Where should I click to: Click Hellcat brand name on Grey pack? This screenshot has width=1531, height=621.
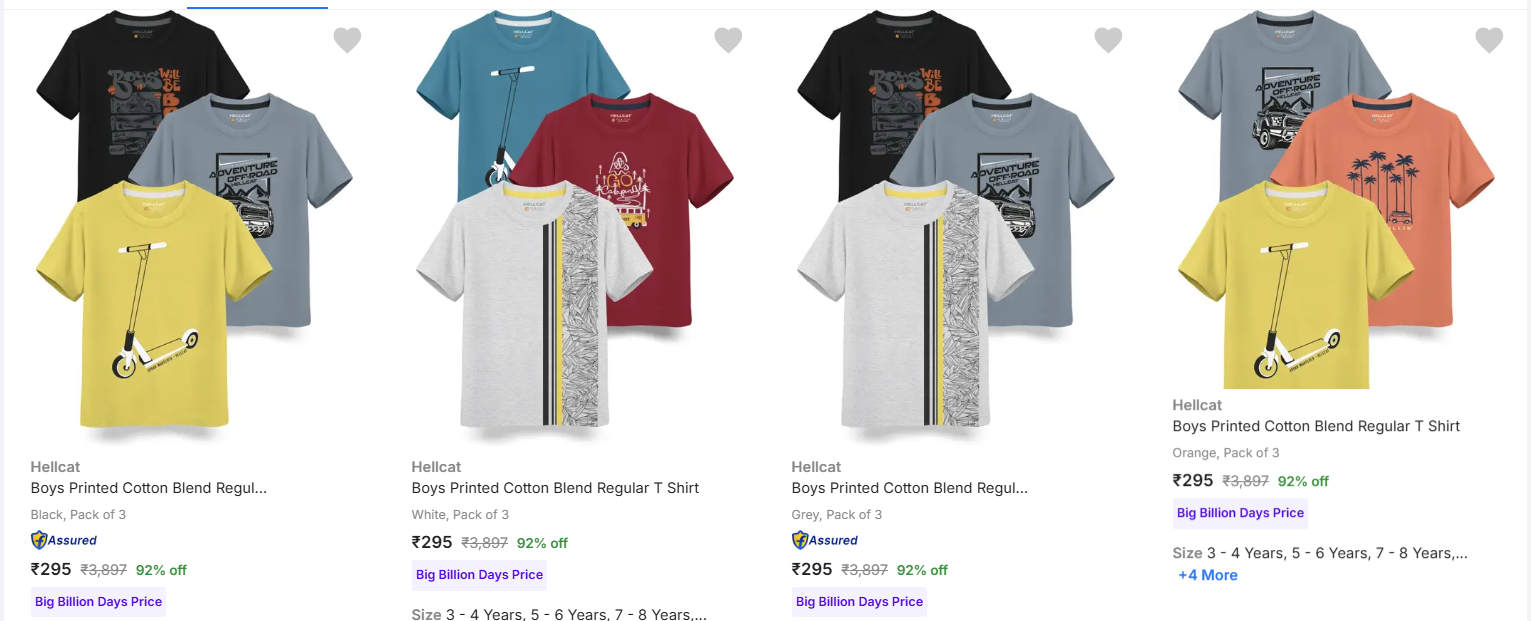(x=816, y=467)
